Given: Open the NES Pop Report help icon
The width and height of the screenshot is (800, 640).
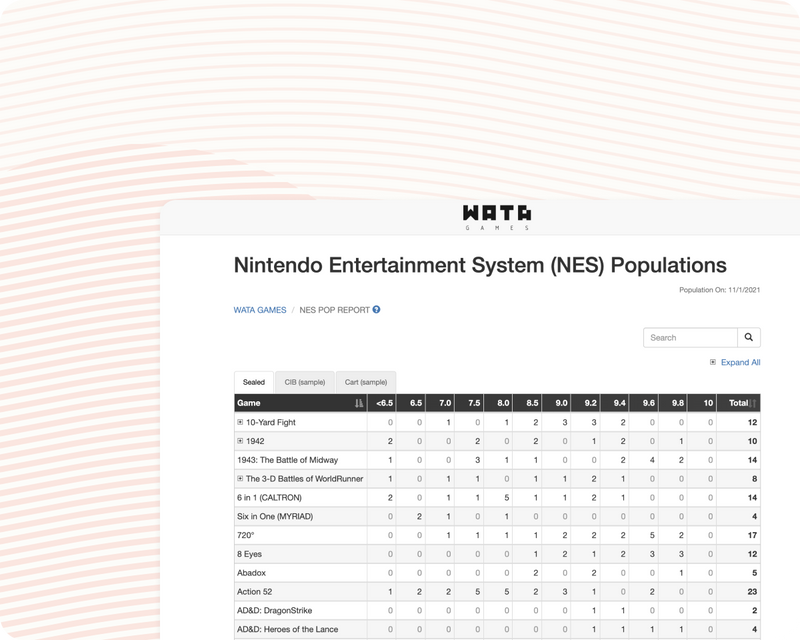Looking at the screenshot, I should [377, 309].
